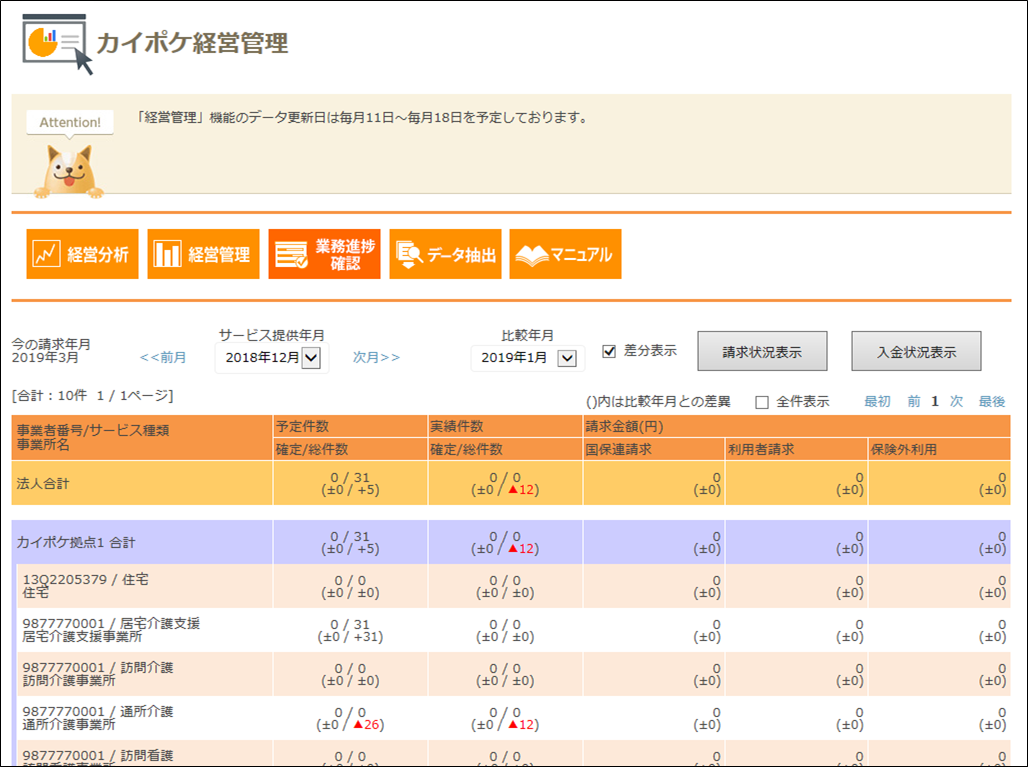Viewport: 1028px width, 767px height.
Task: Click the 請求状況表示 button
Action: click(x=762, y=351)
